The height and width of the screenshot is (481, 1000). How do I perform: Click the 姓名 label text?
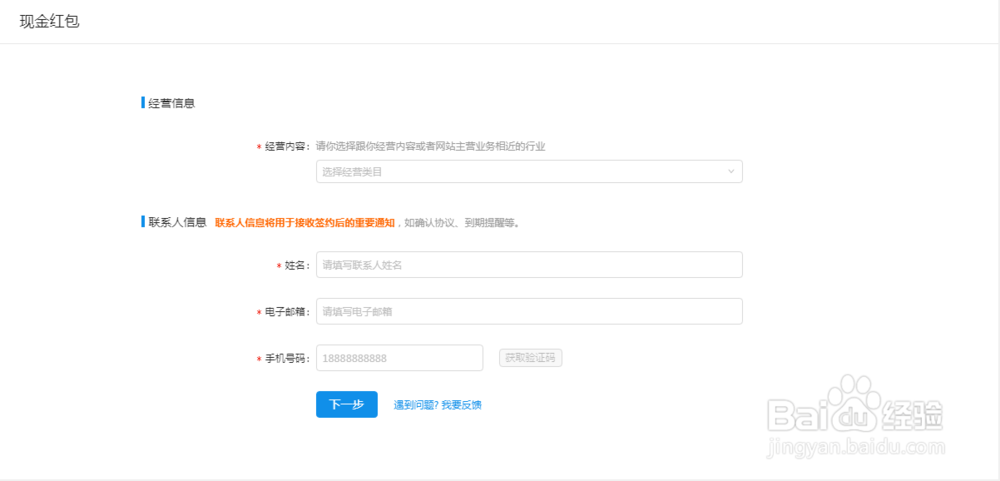click(x=297, y=265)
